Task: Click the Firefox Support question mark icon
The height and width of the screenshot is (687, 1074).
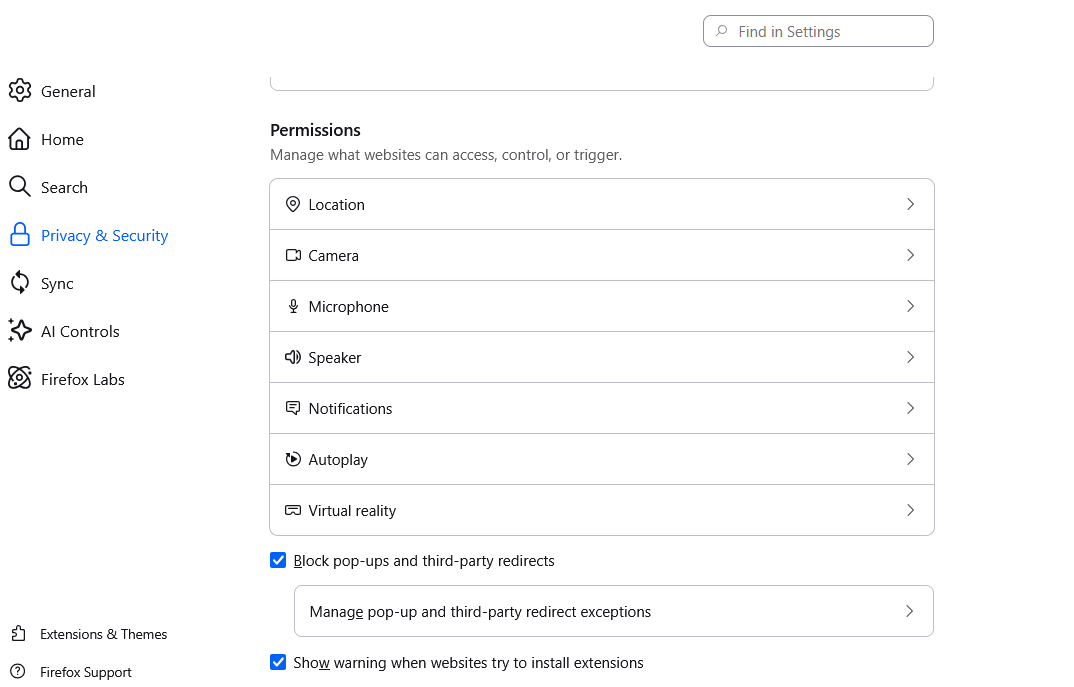Action: pos(18,671)
